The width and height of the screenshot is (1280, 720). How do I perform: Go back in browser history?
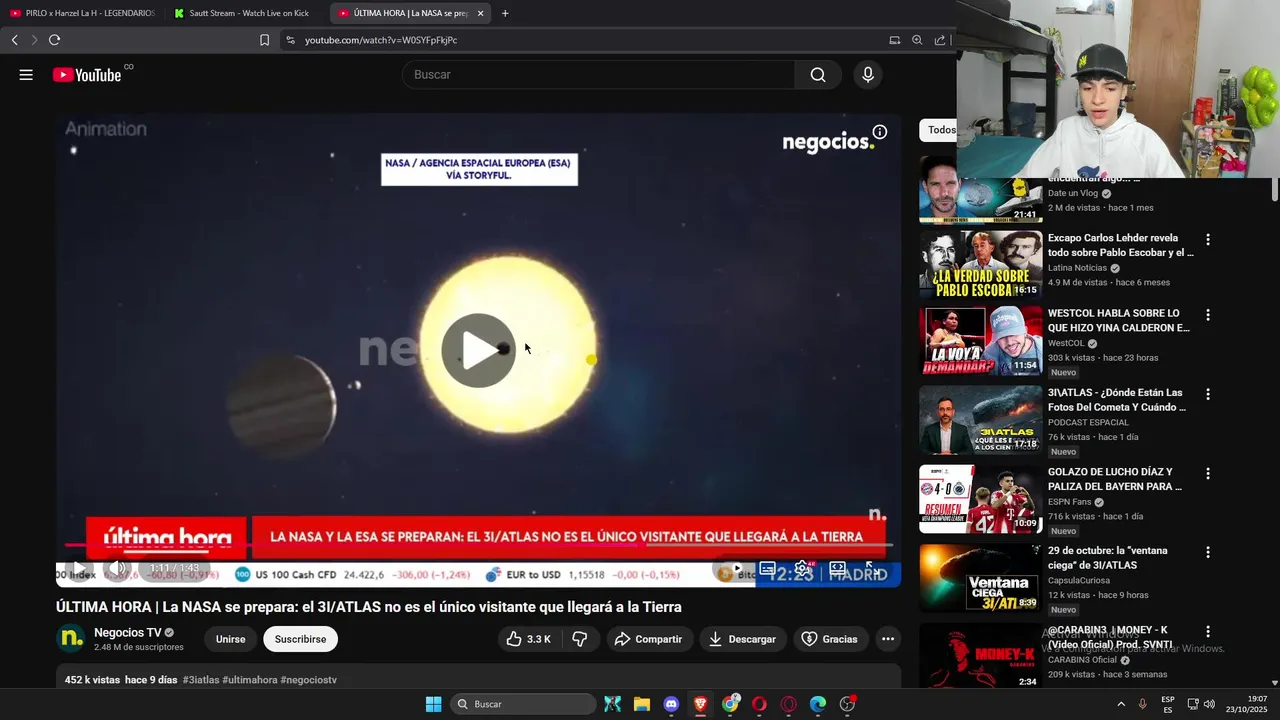point(14,40)
